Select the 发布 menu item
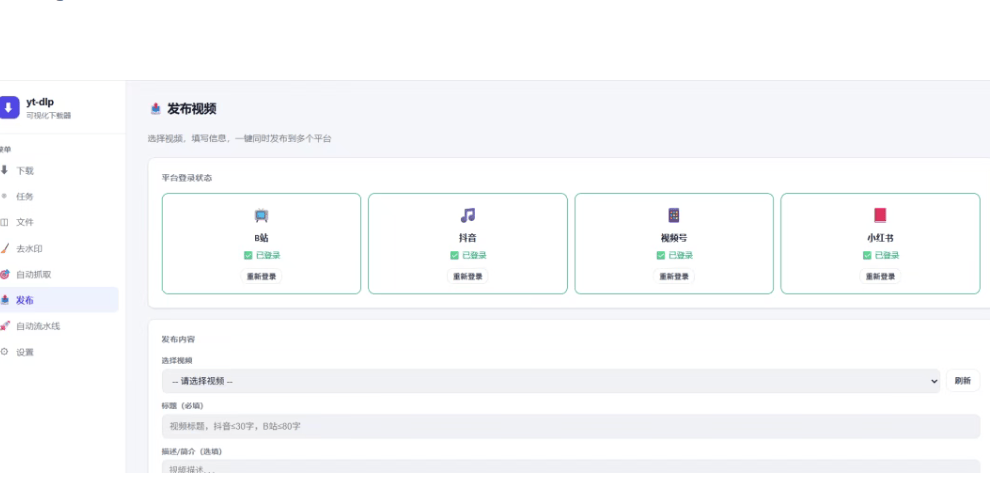 (x=59, y=300)
